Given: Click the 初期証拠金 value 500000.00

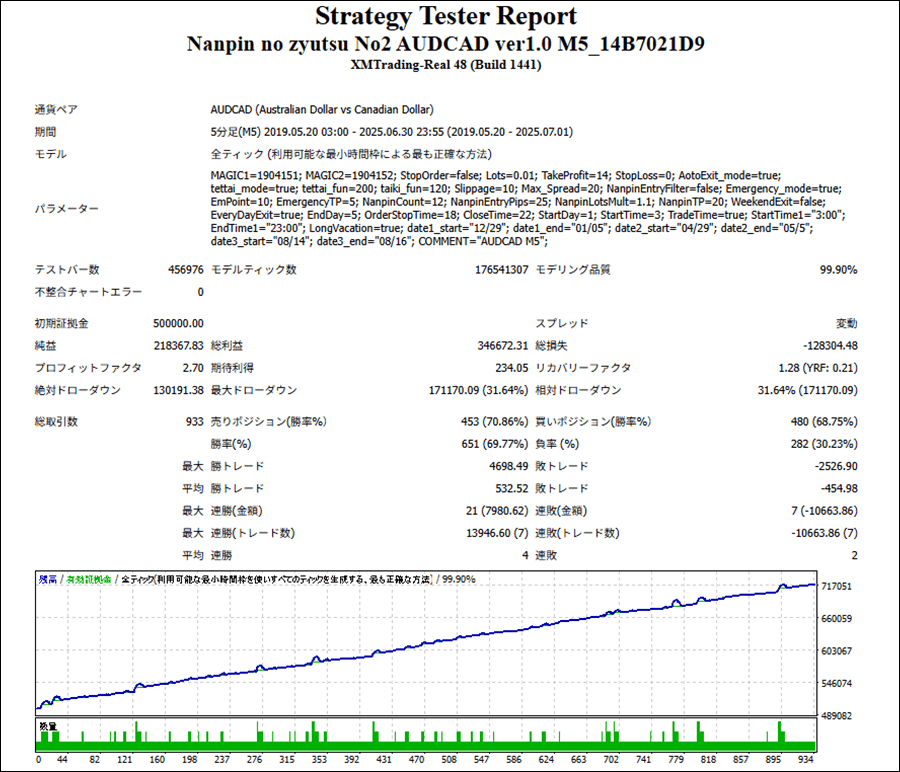Looking at the screenshot, I should tap(178, 324).
